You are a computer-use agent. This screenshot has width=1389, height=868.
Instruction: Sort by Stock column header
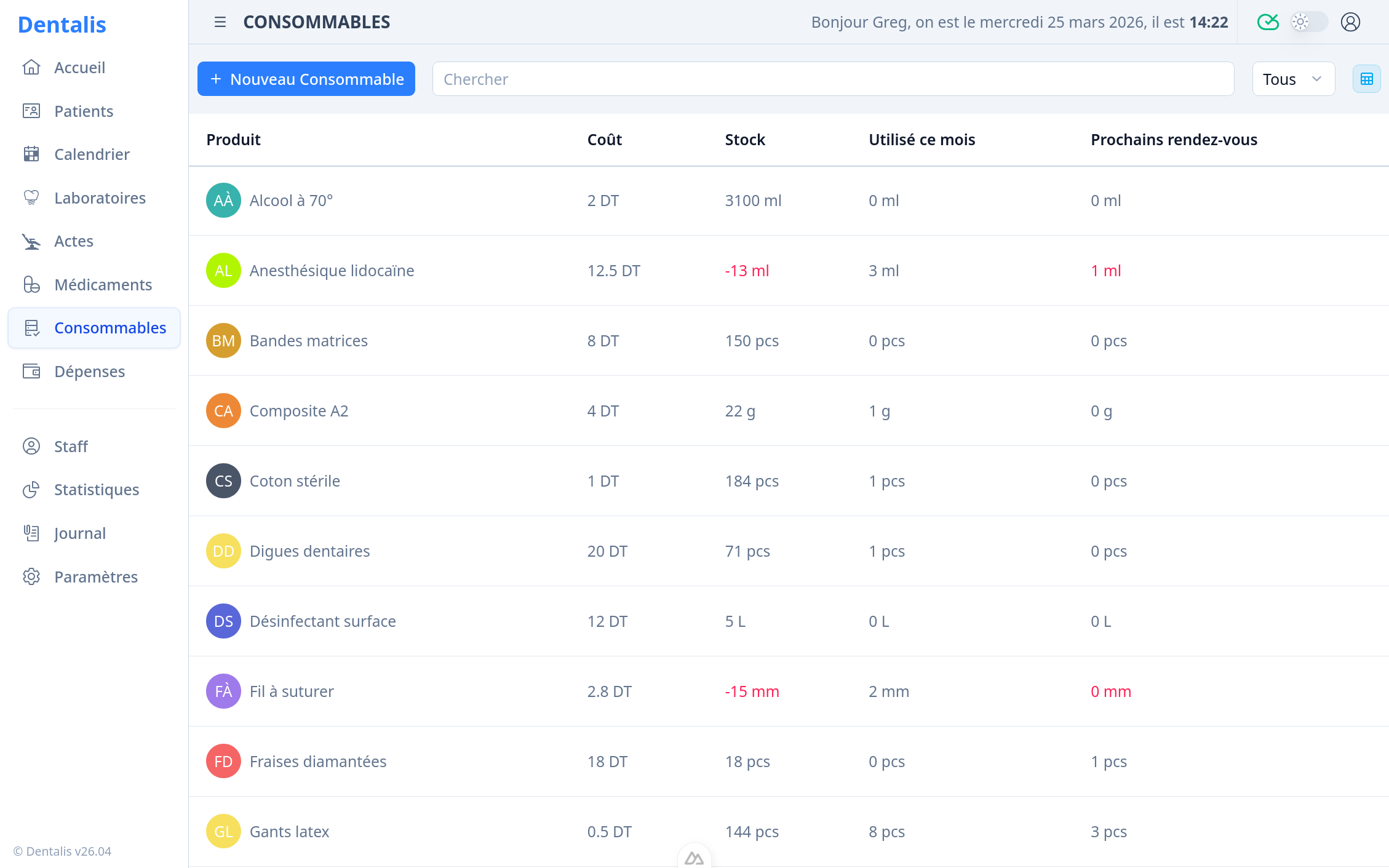744,140
